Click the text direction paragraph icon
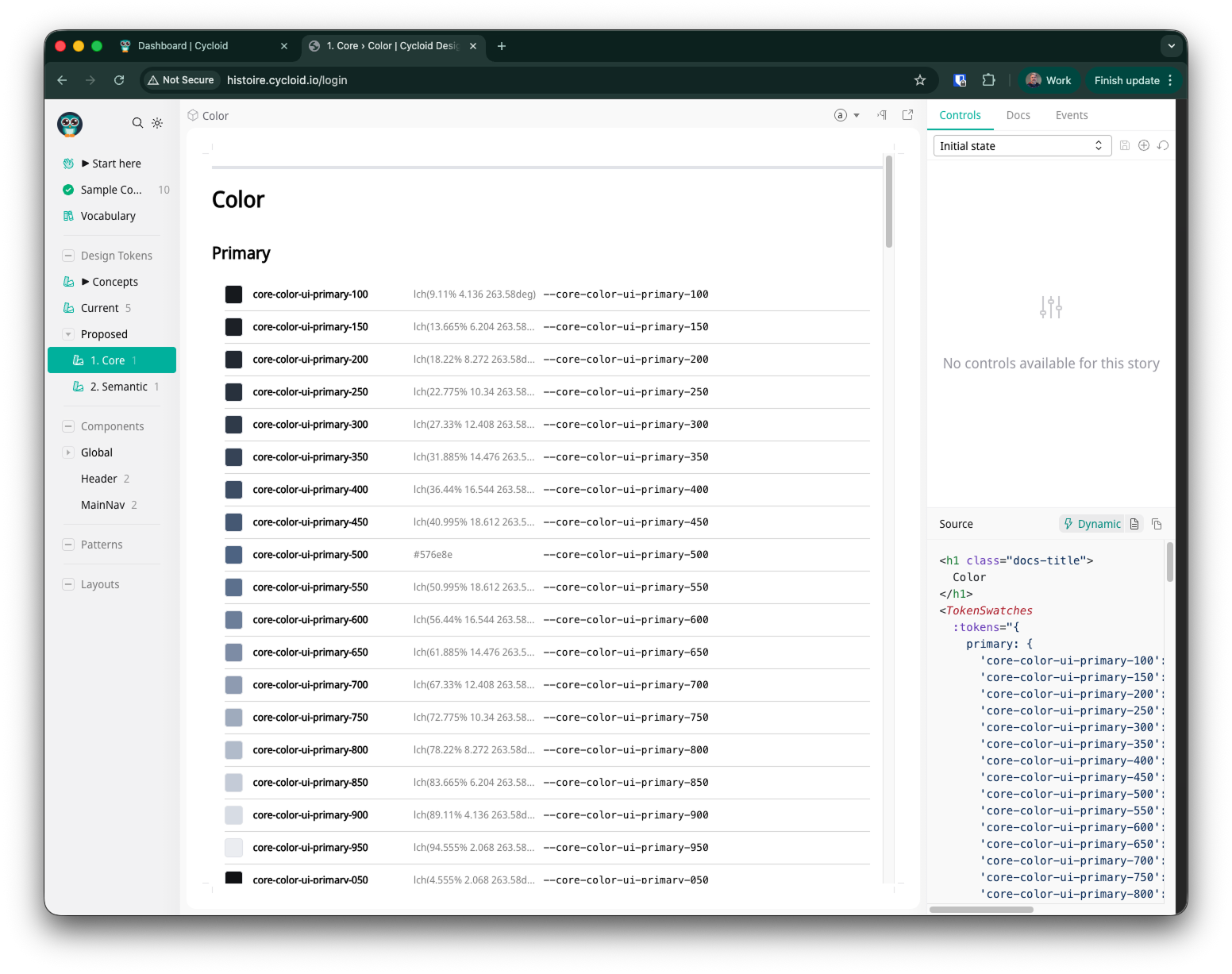This screenshot has height=974, width=1232. 882,115
